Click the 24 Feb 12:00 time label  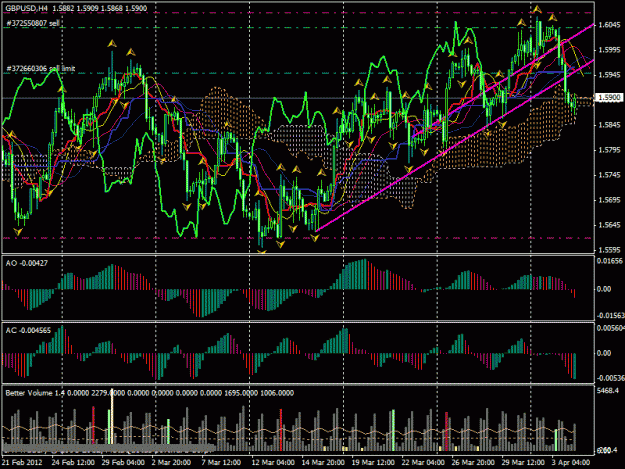(x=73, y=463)
